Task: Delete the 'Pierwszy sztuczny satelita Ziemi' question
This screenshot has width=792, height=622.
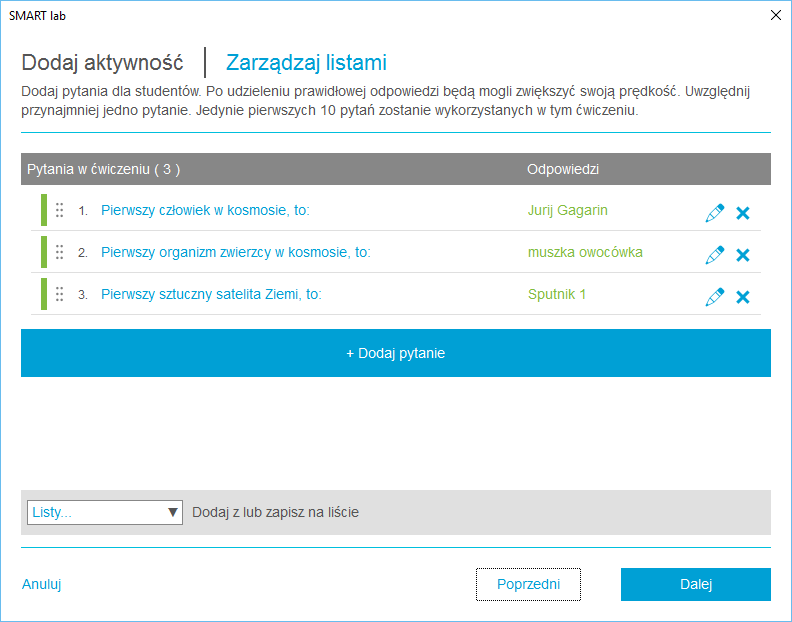Action: [742, 297]
